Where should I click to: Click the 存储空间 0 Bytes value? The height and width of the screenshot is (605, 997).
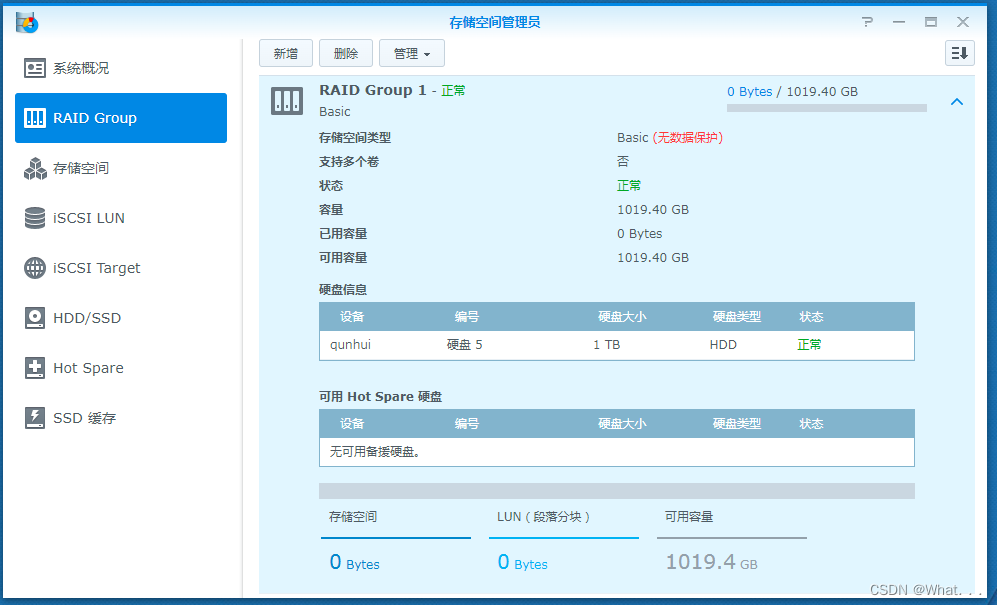click(x=354, y=562)
